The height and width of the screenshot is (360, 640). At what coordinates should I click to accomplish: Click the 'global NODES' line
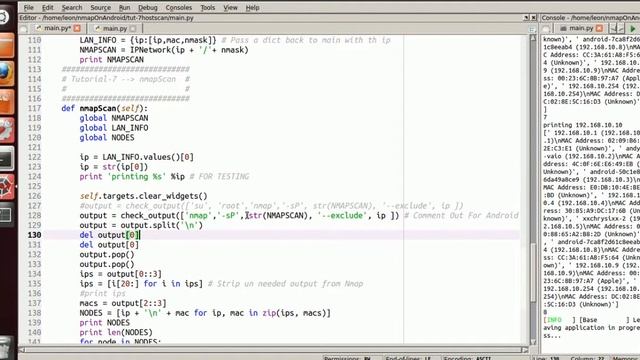[x=107, y=138]
